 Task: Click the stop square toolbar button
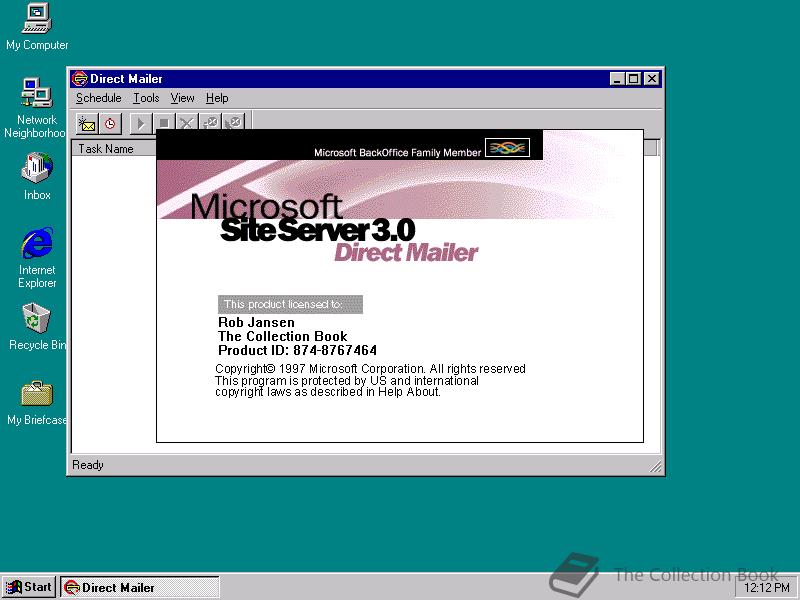tap(164, 123)
